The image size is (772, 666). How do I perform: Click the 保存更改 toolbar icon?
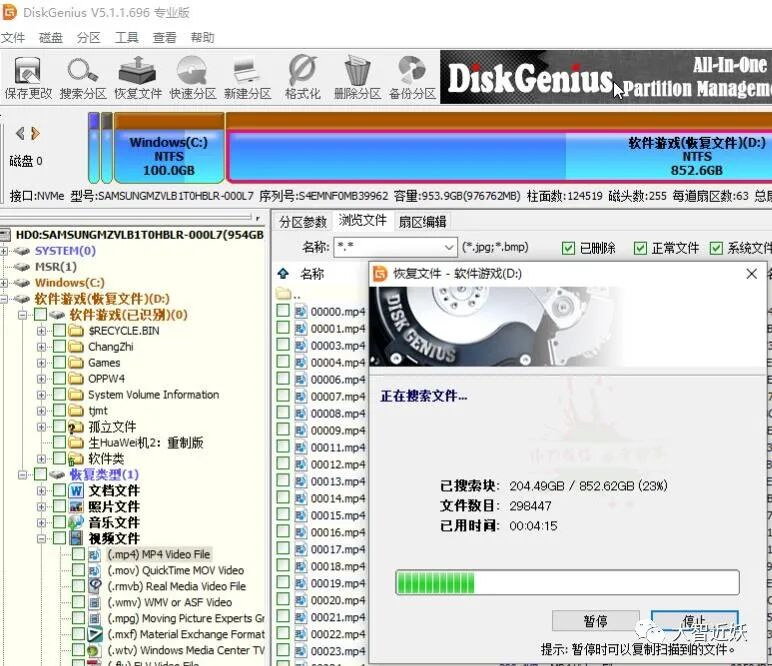tap(28, 78)
